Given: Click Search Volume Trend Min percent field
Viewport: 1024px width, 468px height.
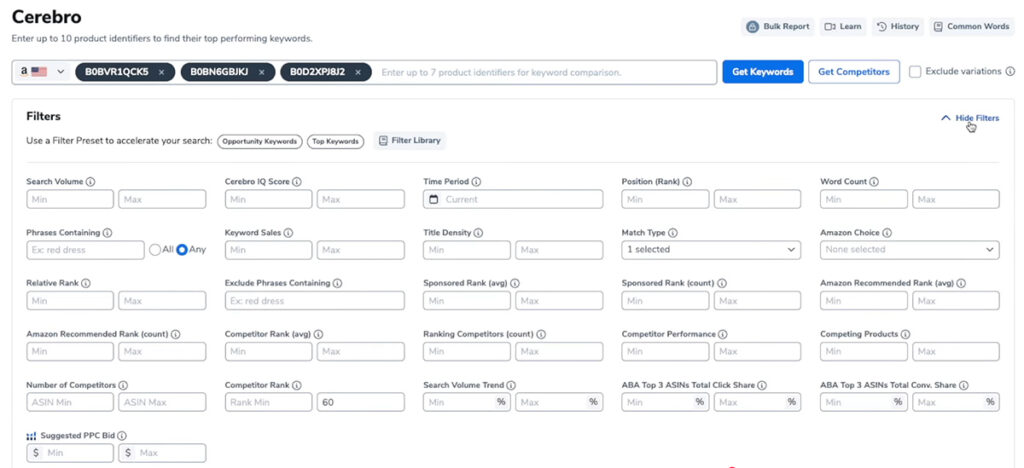Looking at the screenshot, I should pos(467,403).
